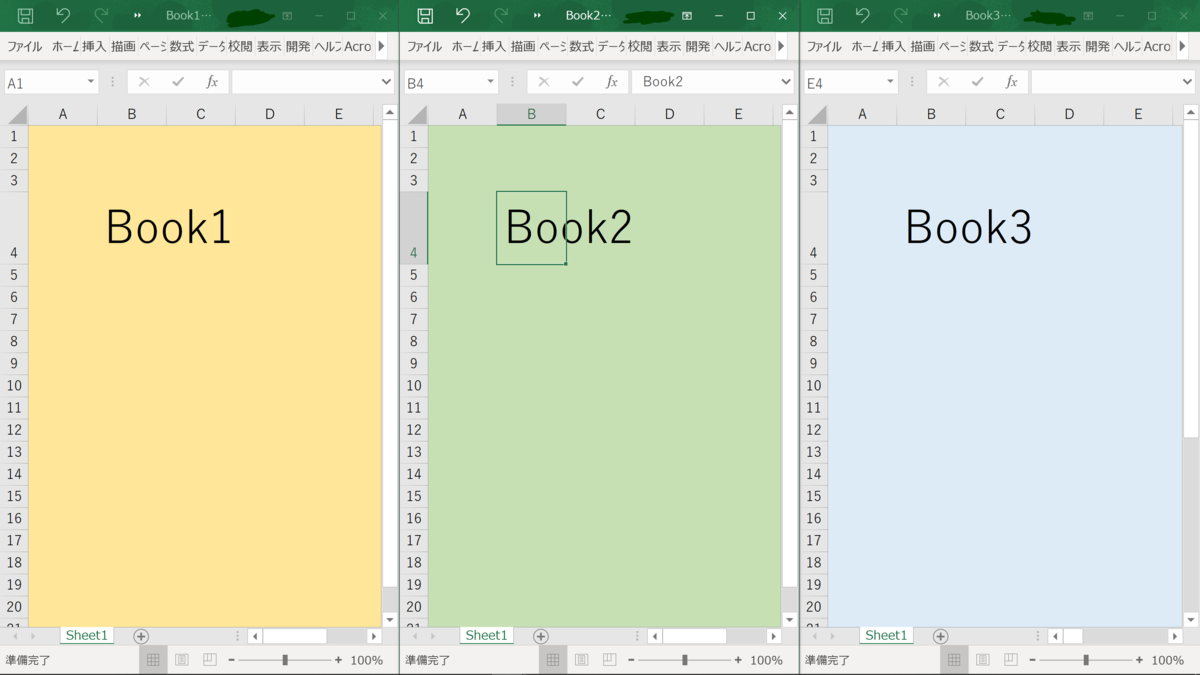The width and height of the screenshot is (1200, 675).
Task: Click zoom slider handle in Book3
Action: click(1086, 660)
